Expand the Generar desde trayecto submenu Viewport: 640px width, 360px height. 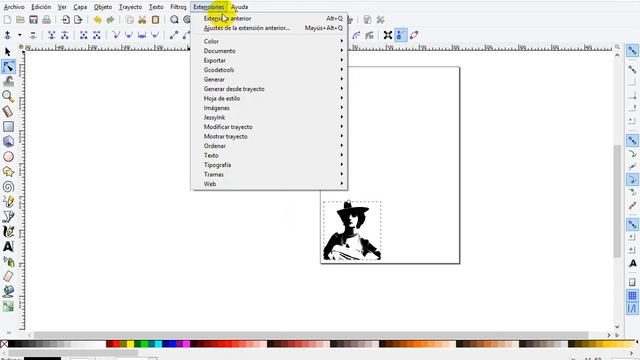coord(269,89)
